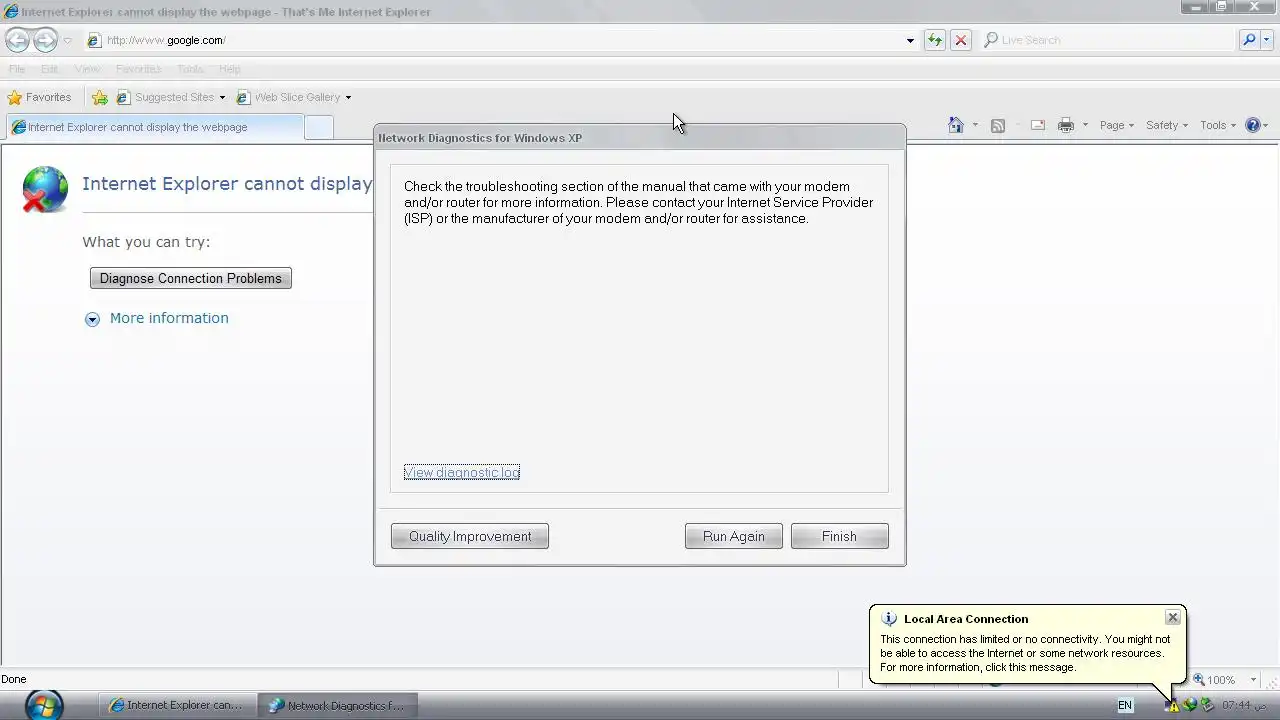Open the Print dropdown arrow
Screen dimensions: 1280x720
(x=1085, y=126)
